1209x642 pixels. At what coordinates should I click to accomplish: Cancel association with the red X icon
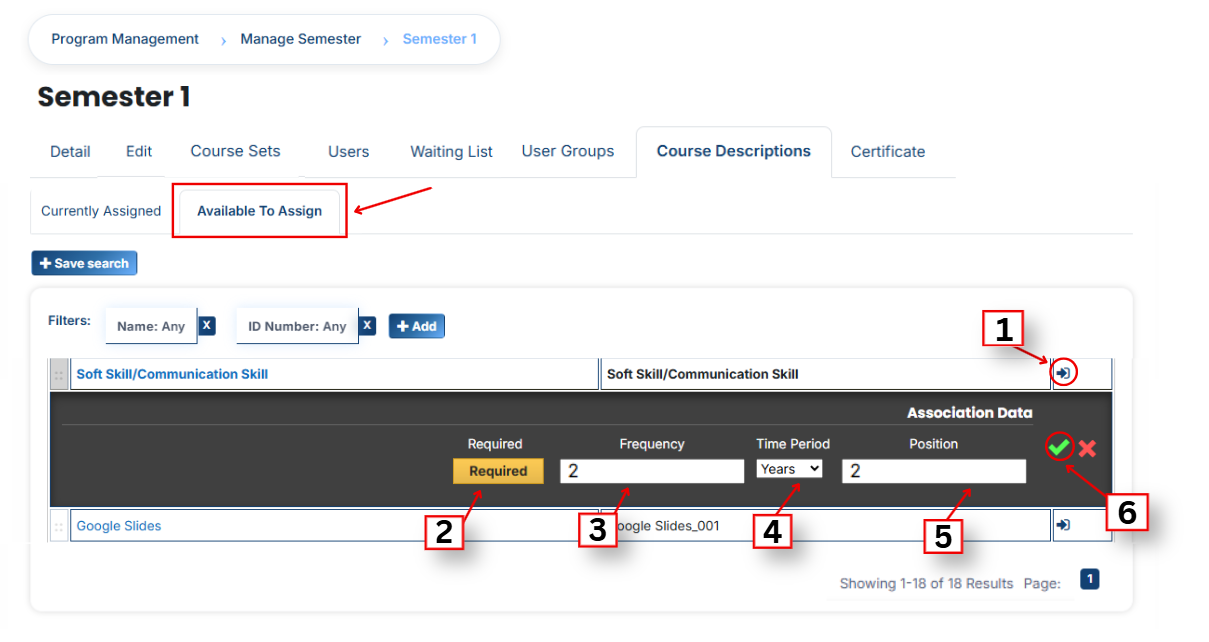pyautogui.click(x=1087, y=449)
